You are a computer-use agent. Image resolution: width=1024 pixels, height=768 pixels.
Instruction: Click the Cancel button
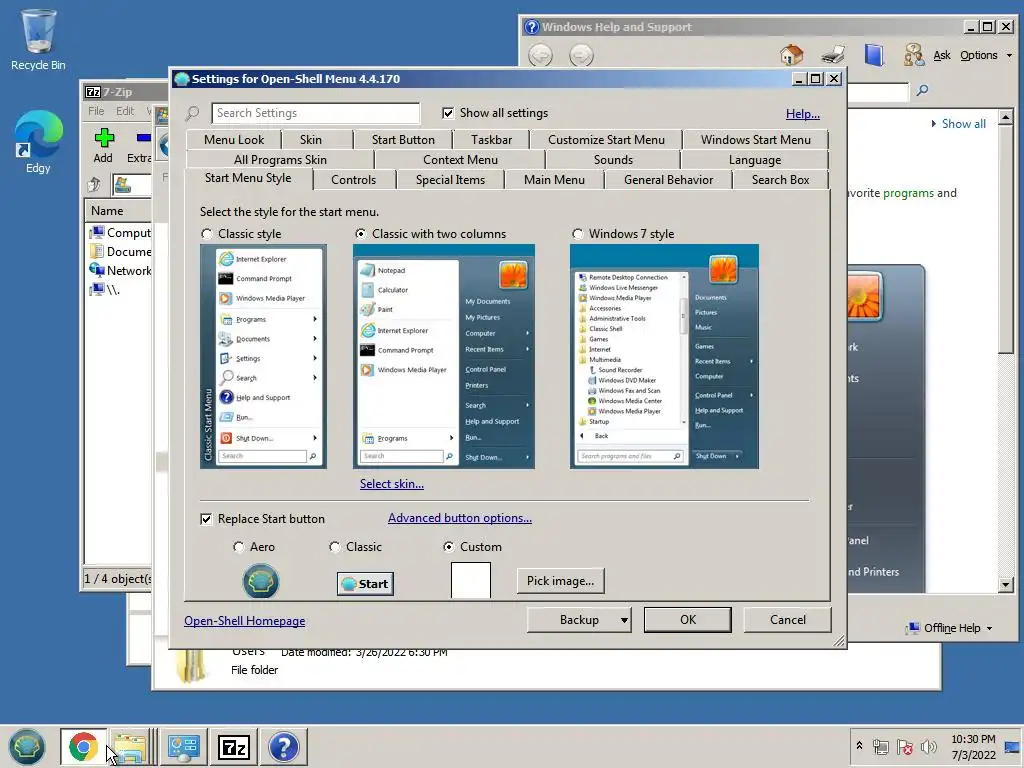[x=787, y=620]
